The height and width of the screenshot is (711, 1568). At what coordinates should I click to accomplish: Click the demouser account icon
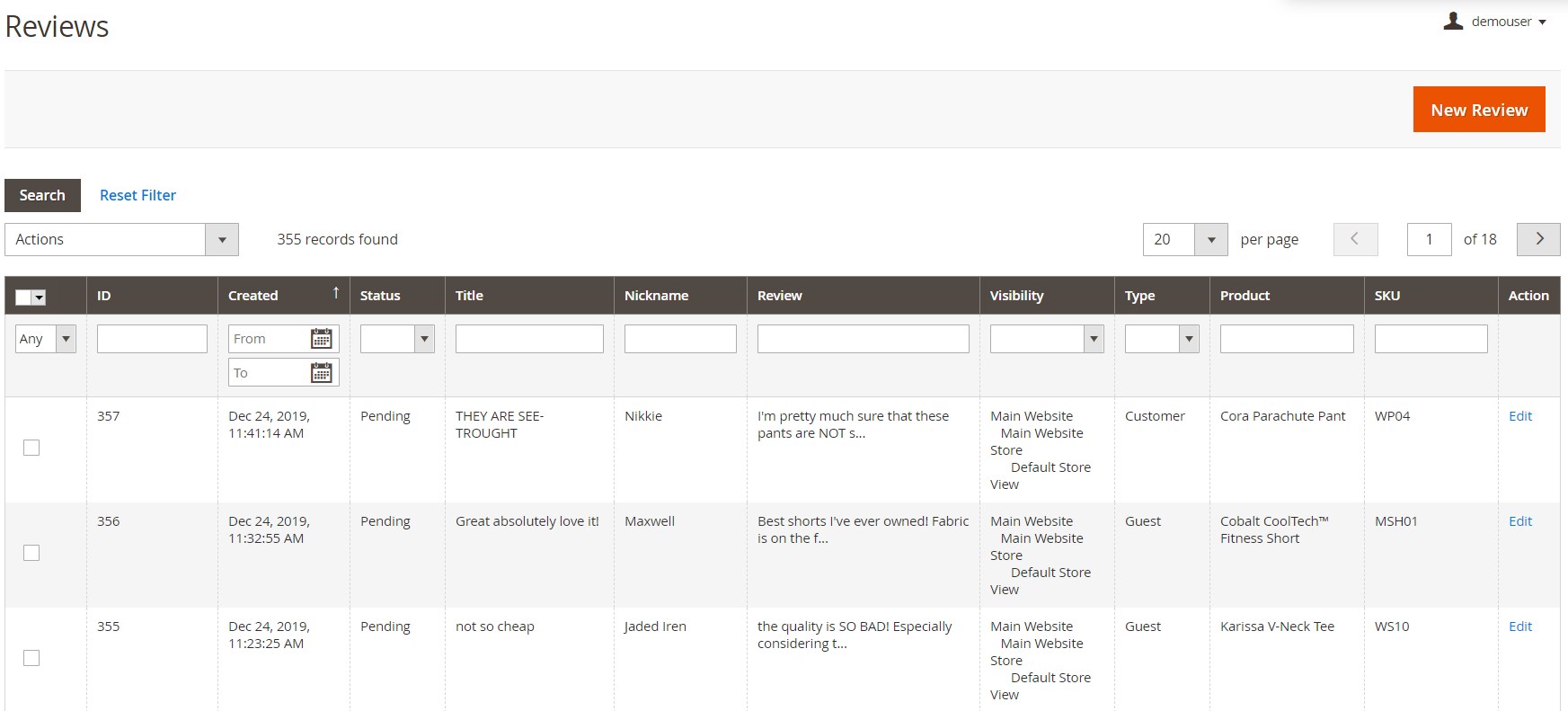tap(1453, 21)
